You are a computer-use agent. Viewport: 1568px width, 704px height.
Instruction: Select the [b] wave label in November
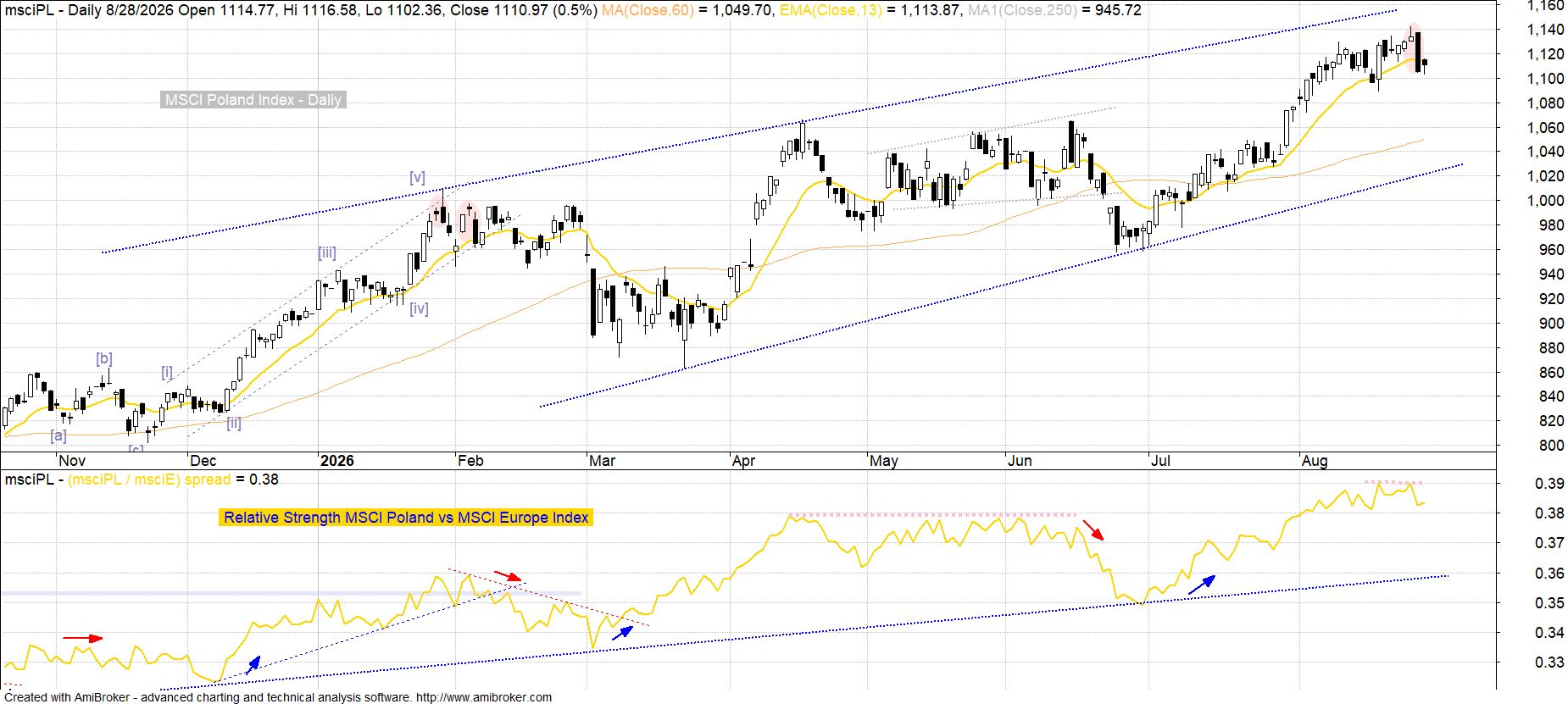pyautogui.click(x=104, y=358)
